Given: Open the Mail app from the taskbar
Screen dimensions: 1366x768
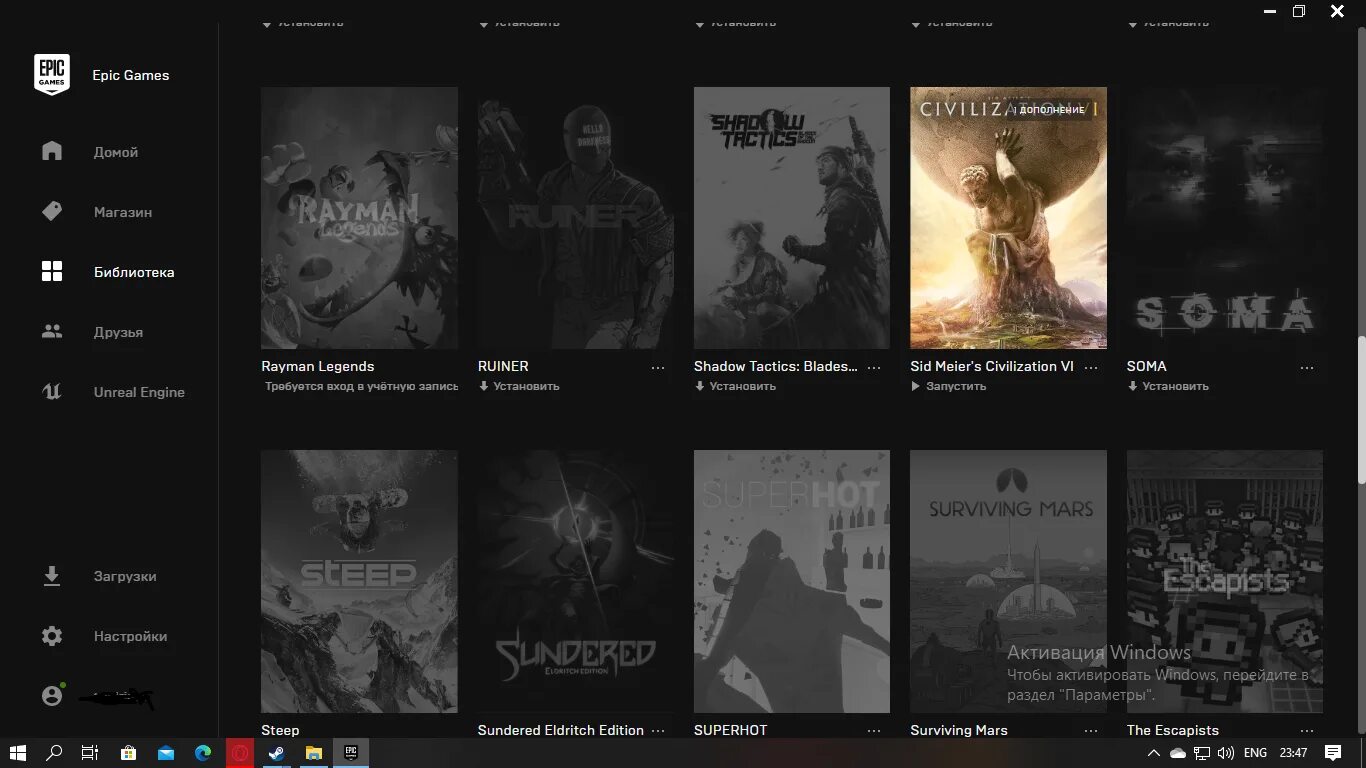Looking at the screenshot, I should (165, 752).
